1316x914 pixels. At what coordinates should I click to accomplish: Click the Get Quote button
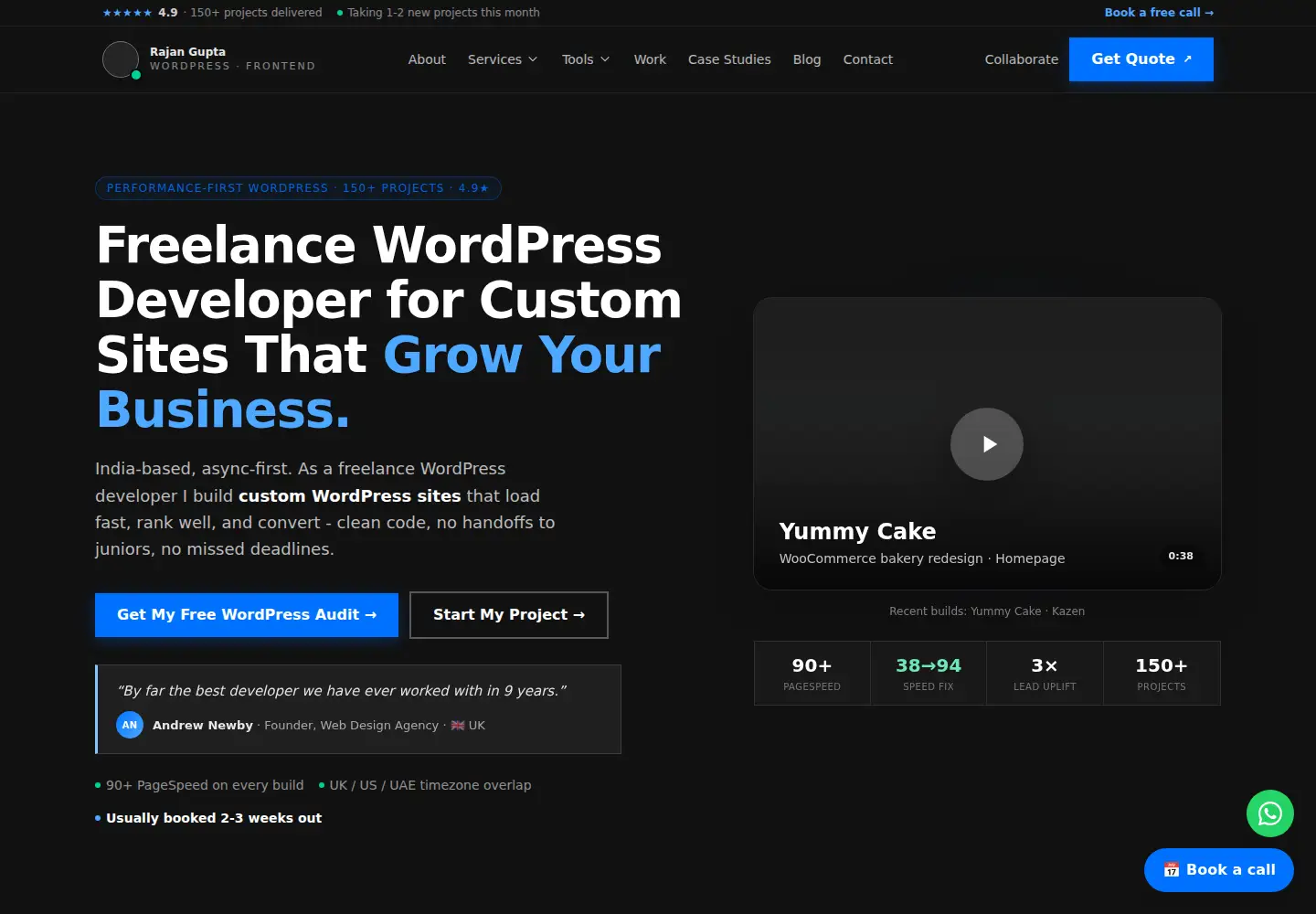1141,59
